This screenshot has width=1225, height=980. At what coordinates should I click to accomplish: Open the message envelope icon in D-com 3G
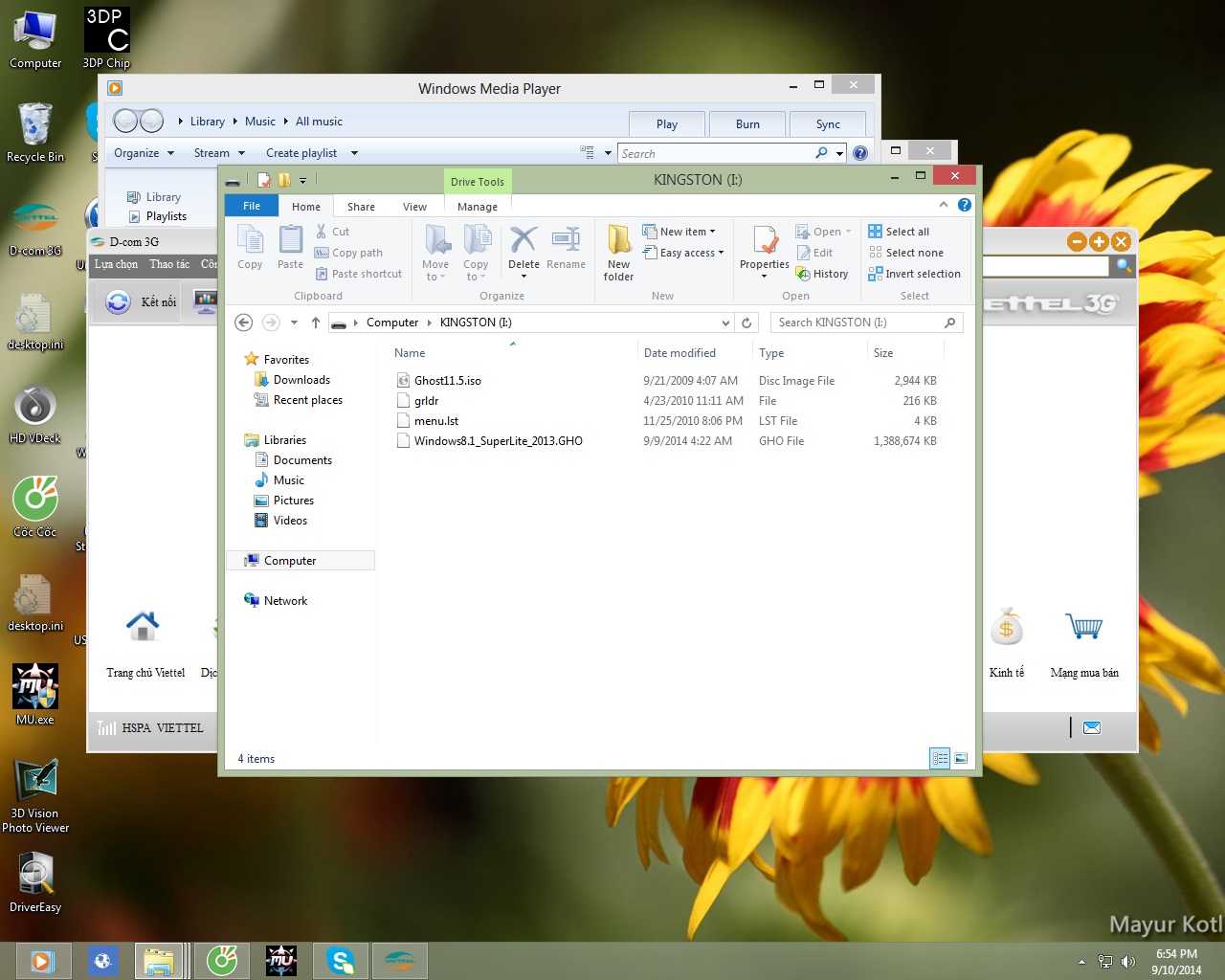tap(1091, 728)
